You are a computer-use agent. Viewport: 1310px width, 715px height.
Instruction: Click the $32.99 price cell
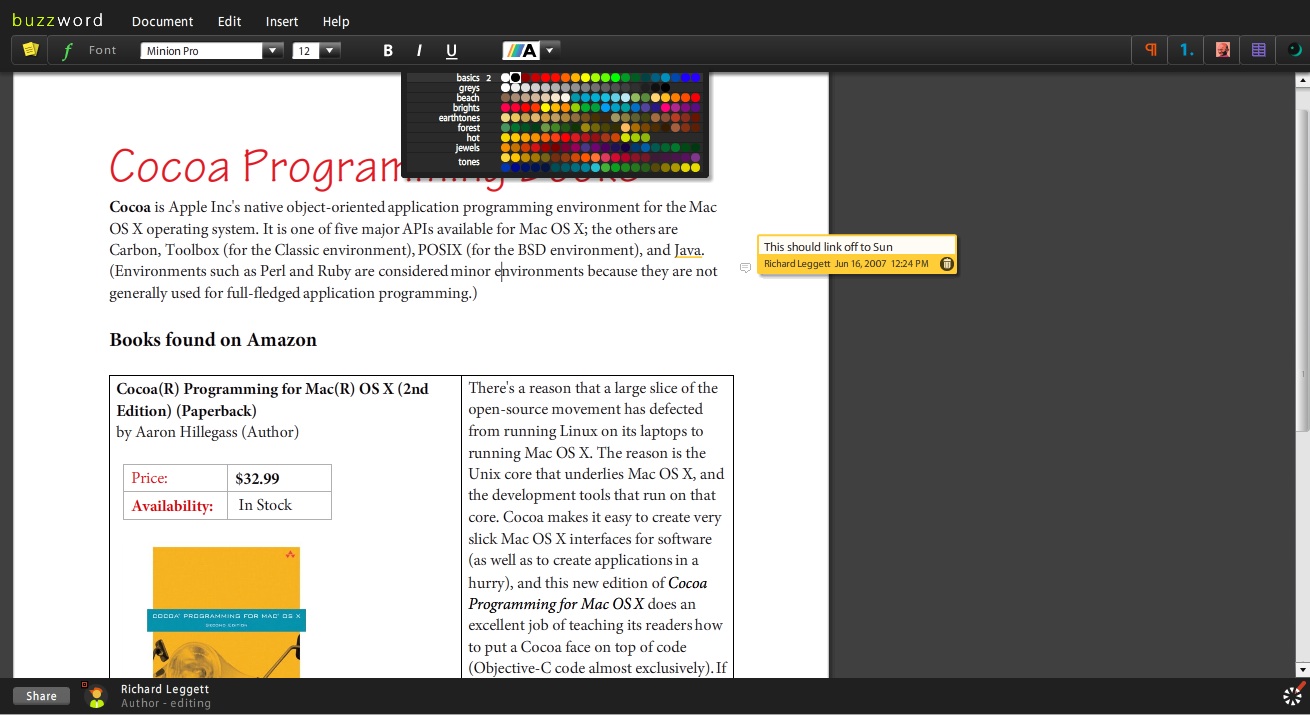click(x=279, y=478)
